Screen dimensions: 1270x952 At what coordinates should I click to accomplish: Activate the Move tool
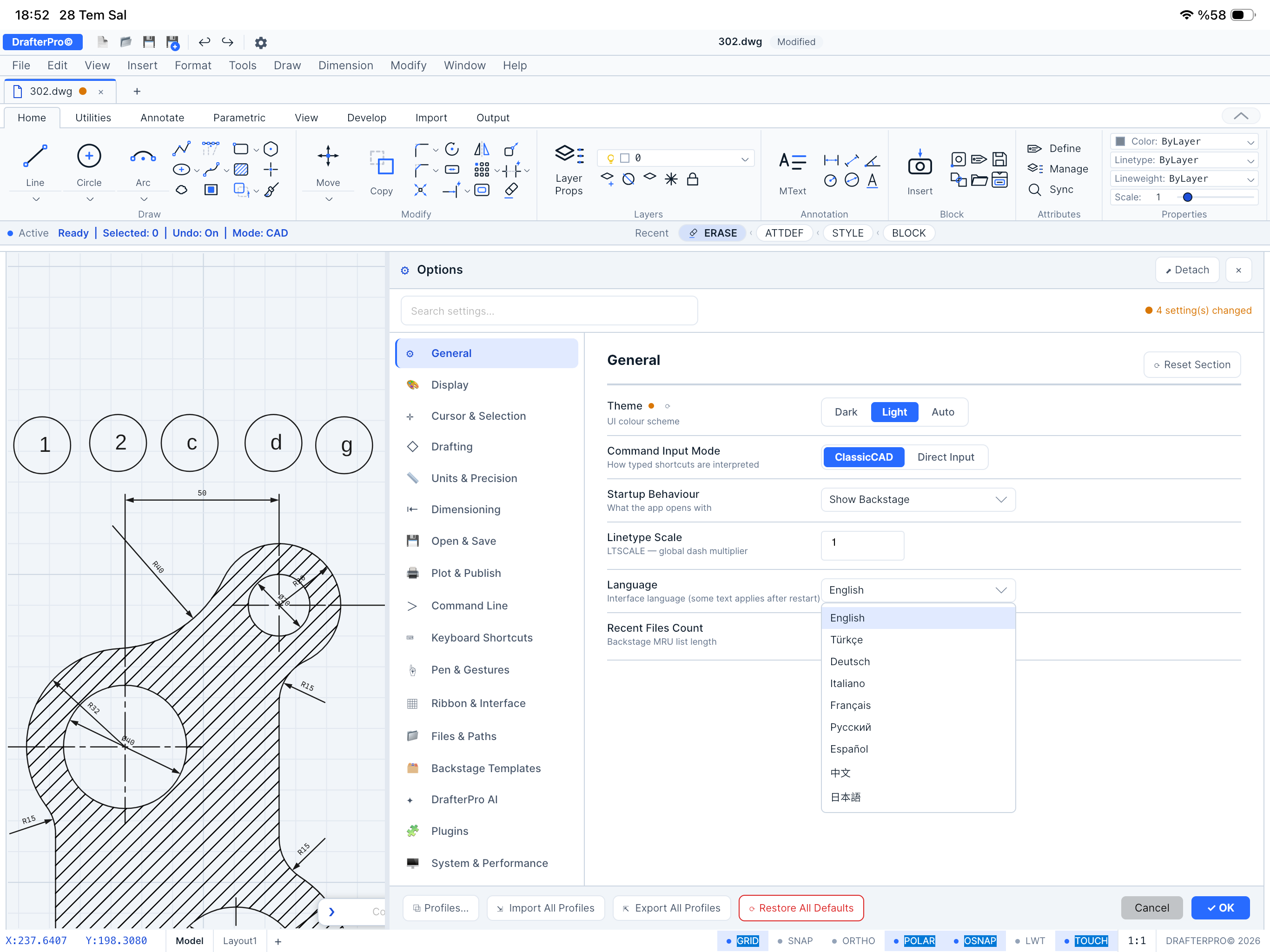tap(328, 165)
